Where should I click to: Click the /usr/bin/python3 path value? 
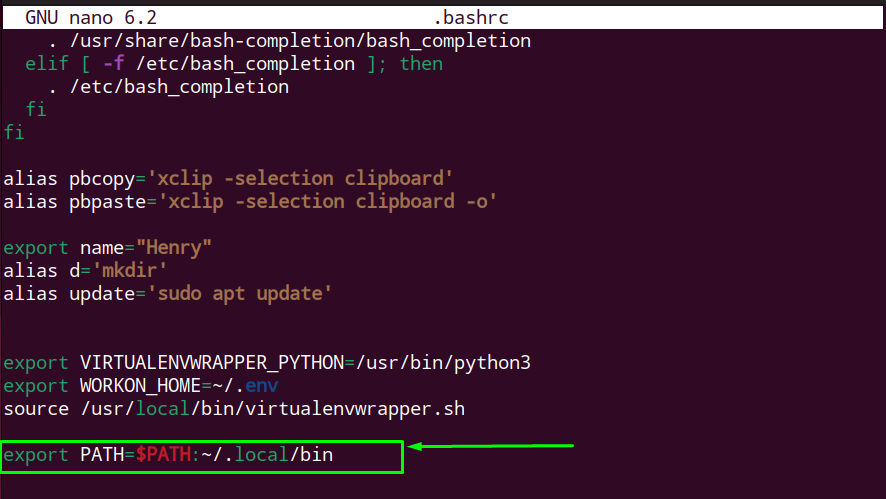443,363
